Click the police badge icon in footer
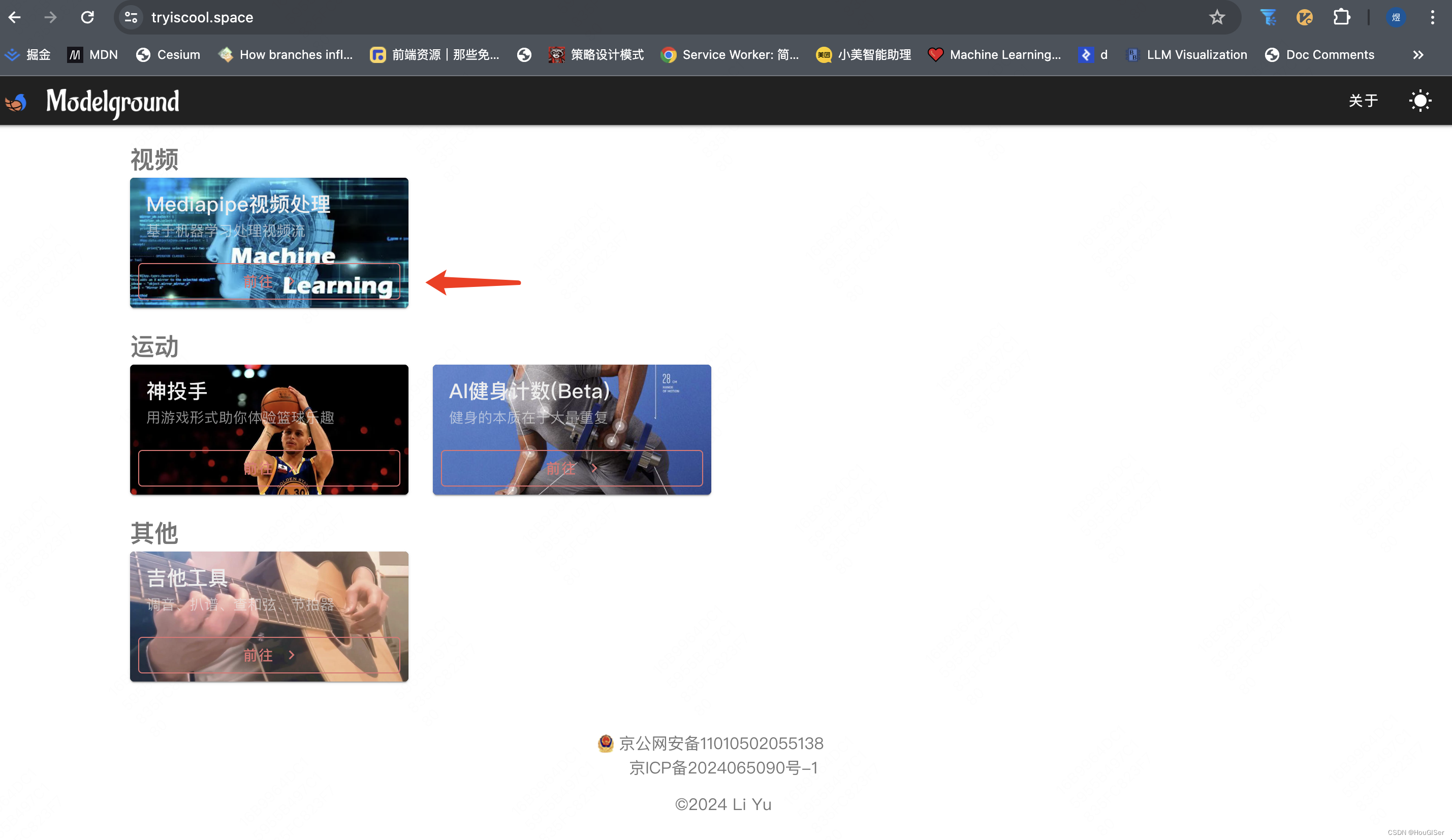The height and width of the screenshot is (840, 1452). [x=606, y=743]
